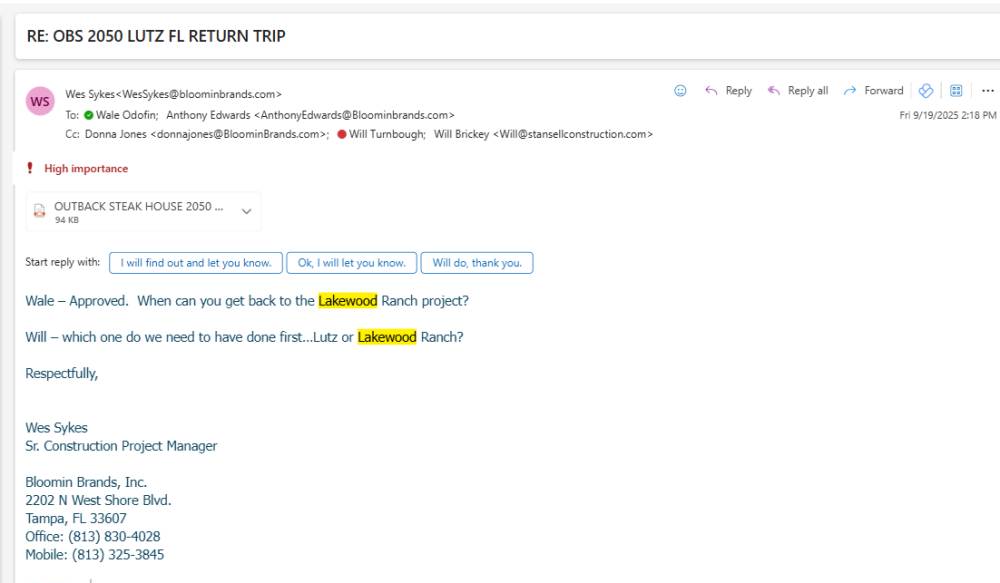This screenshot has width=1000, height=583.
Task: Open the Copilot icon in message toolbar
Action: 926,91
